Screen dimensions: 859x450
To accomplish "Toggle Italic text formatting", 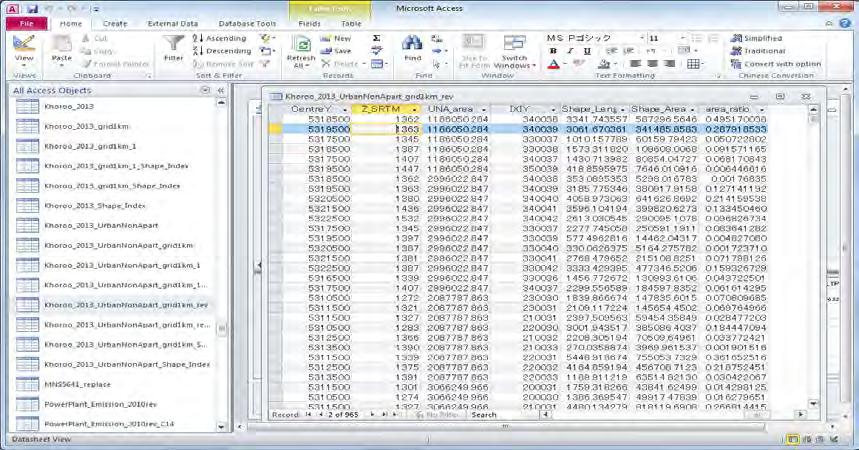I will (570, 51).
